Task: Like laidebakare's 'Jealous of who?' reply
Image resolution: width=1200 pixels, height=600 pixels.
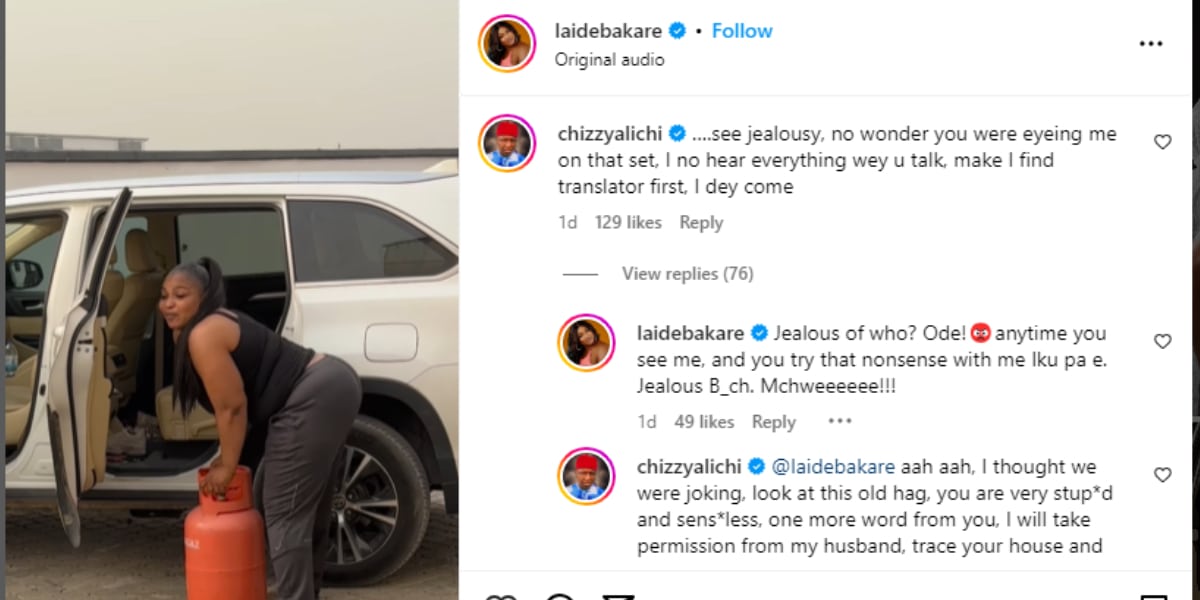Action: click(x=1162, y=341)
